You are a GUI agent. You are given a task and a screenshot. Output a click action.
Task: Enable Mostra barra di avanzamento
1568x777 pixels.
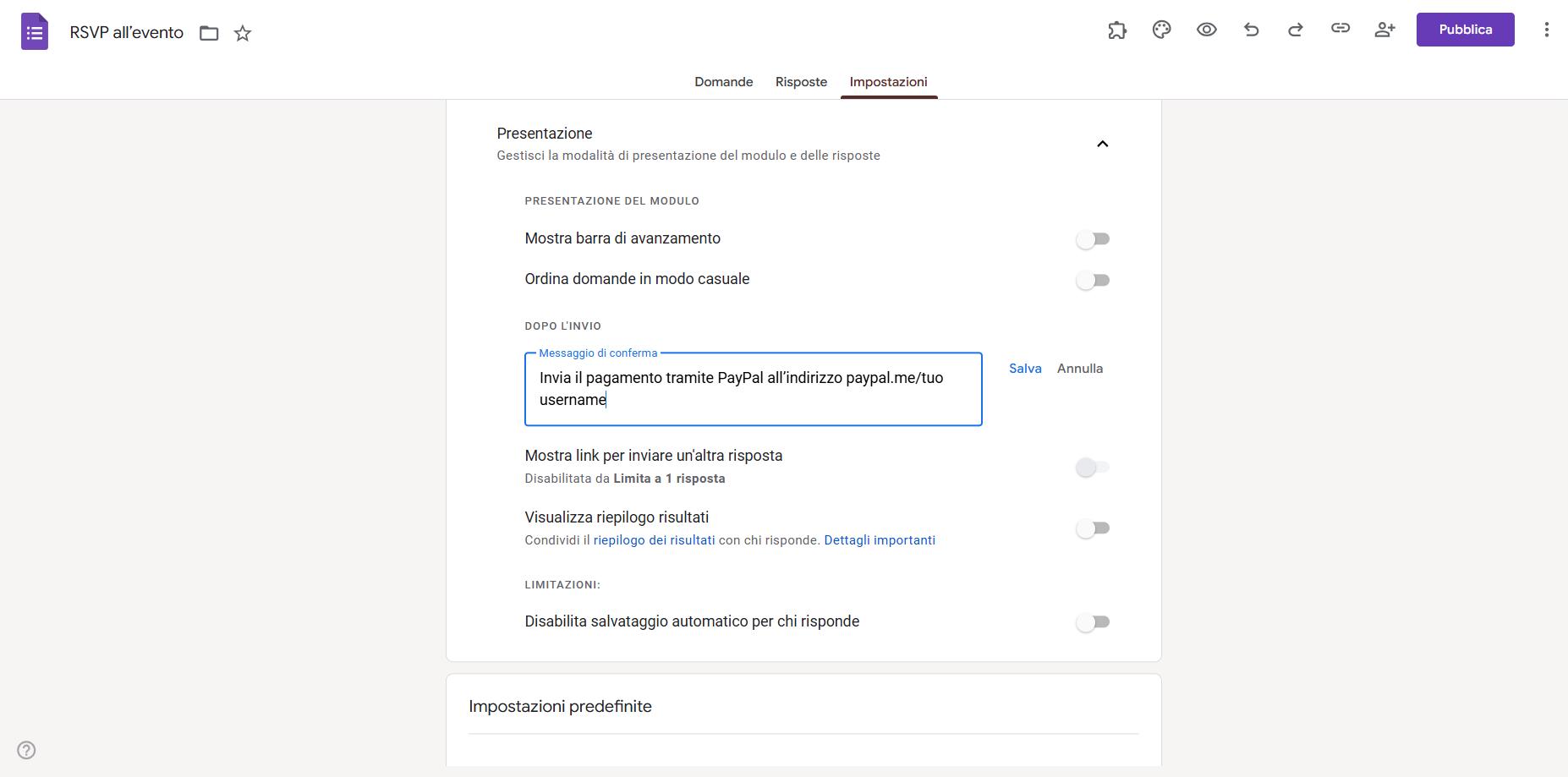click(1093, 239)
